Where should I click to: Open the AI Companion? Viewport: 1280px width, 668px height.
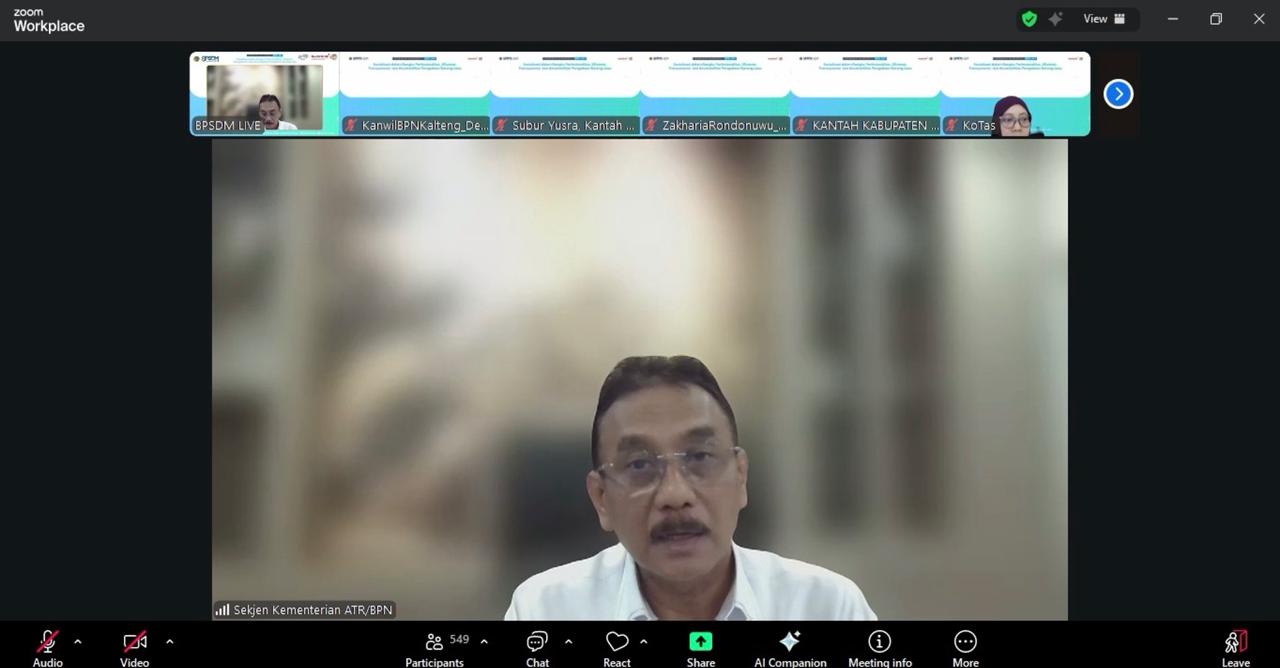(x=790, y=645)
